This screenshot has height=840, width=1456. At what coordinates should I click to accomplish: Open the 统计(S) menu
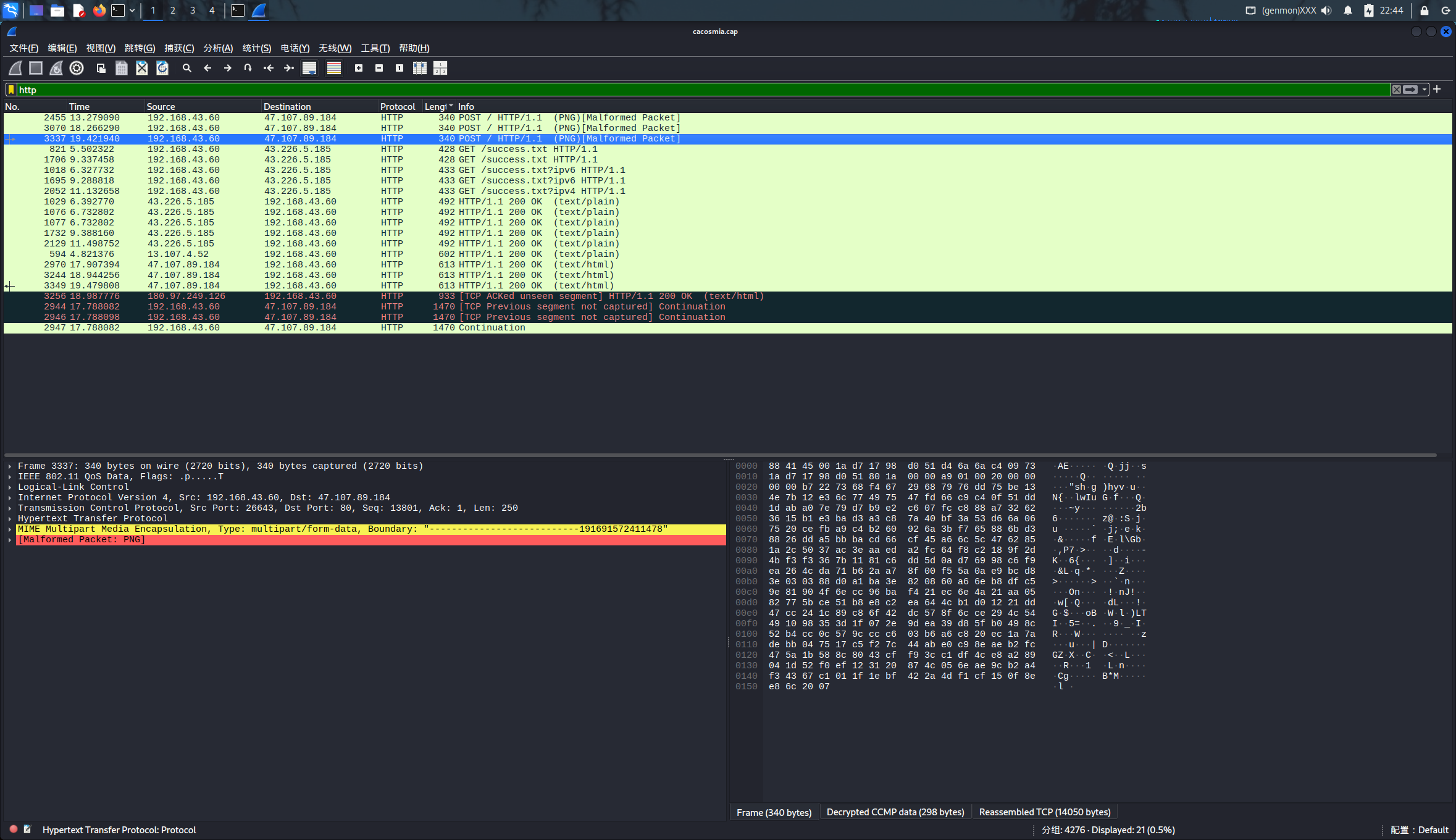coord(256,48)
